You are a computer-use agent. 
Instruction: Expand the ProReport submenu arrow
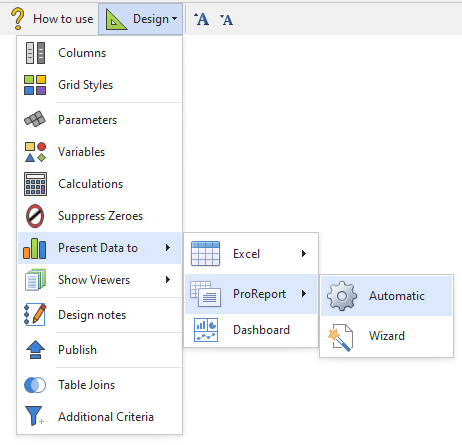(x=304, y=294)
